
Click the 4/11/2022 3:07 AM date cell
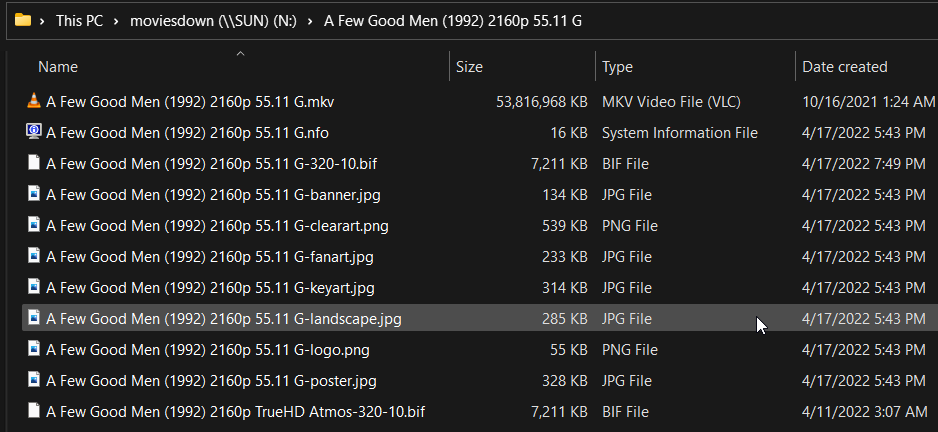pyautogui.click(x=864, y=412)
